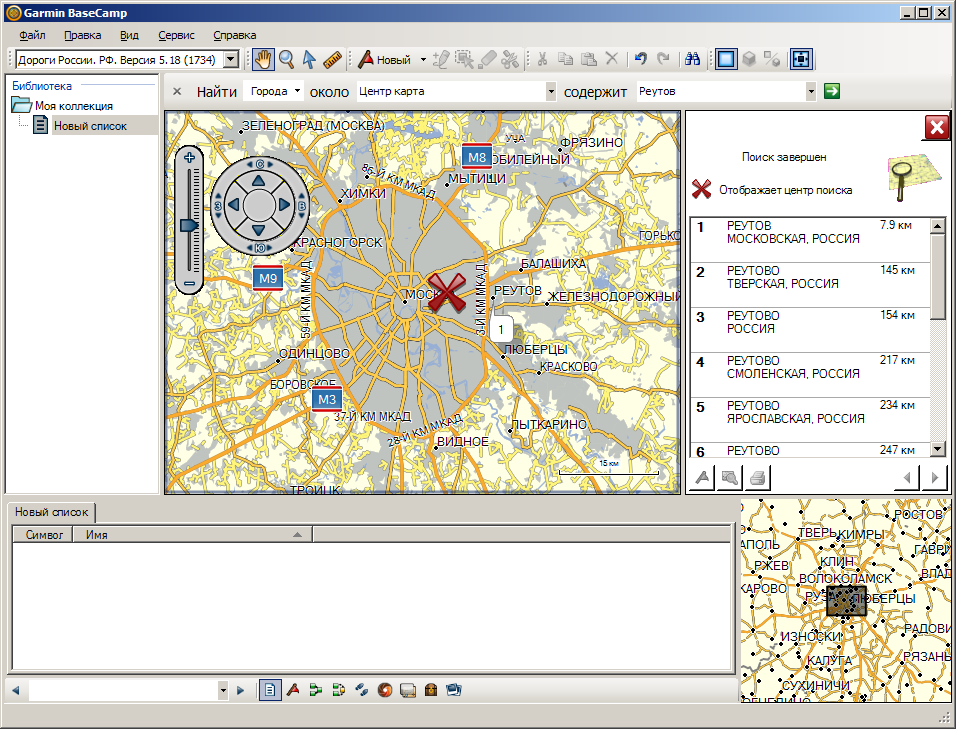Open the Правка menu
Image resolution: width=956 pixels, height=729 pixels.
pos(82,35)
